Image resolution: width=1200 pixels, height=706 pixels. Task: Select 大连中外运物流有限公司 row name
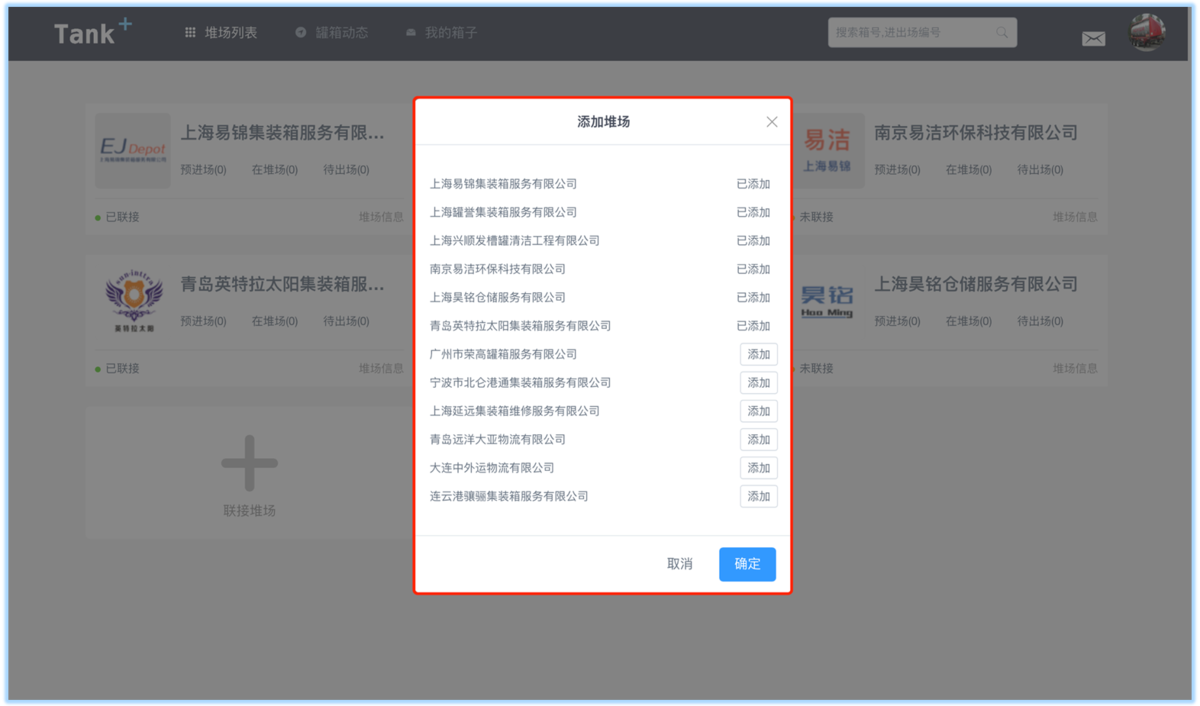pyautogui.click(x=492, y=468)
